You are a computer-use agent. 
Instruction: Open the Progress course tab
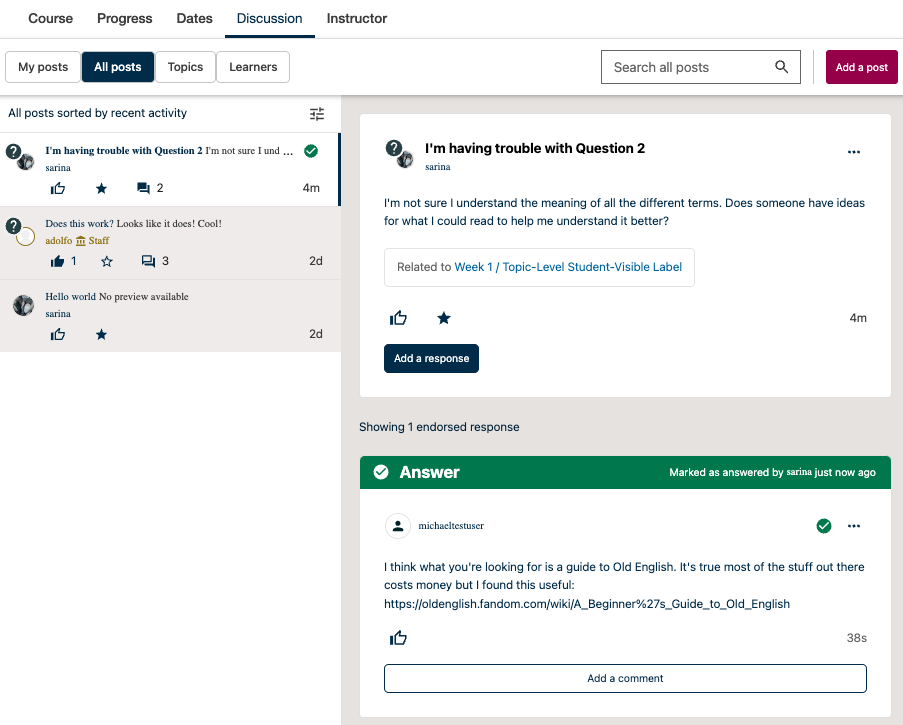pos(125,18)
